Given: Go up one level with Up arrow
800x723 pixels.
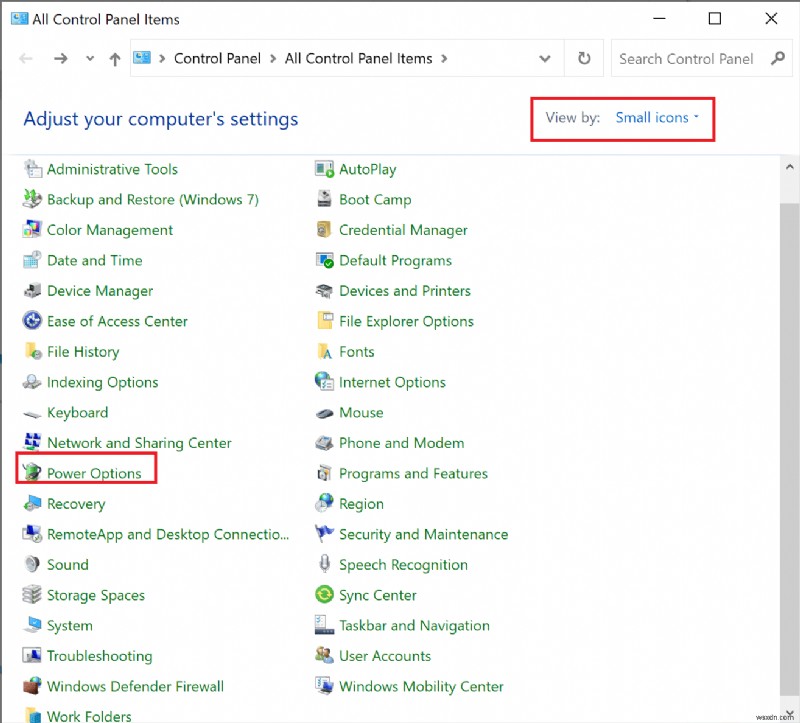Looking at the screenshot, I should tap(115, 59).
